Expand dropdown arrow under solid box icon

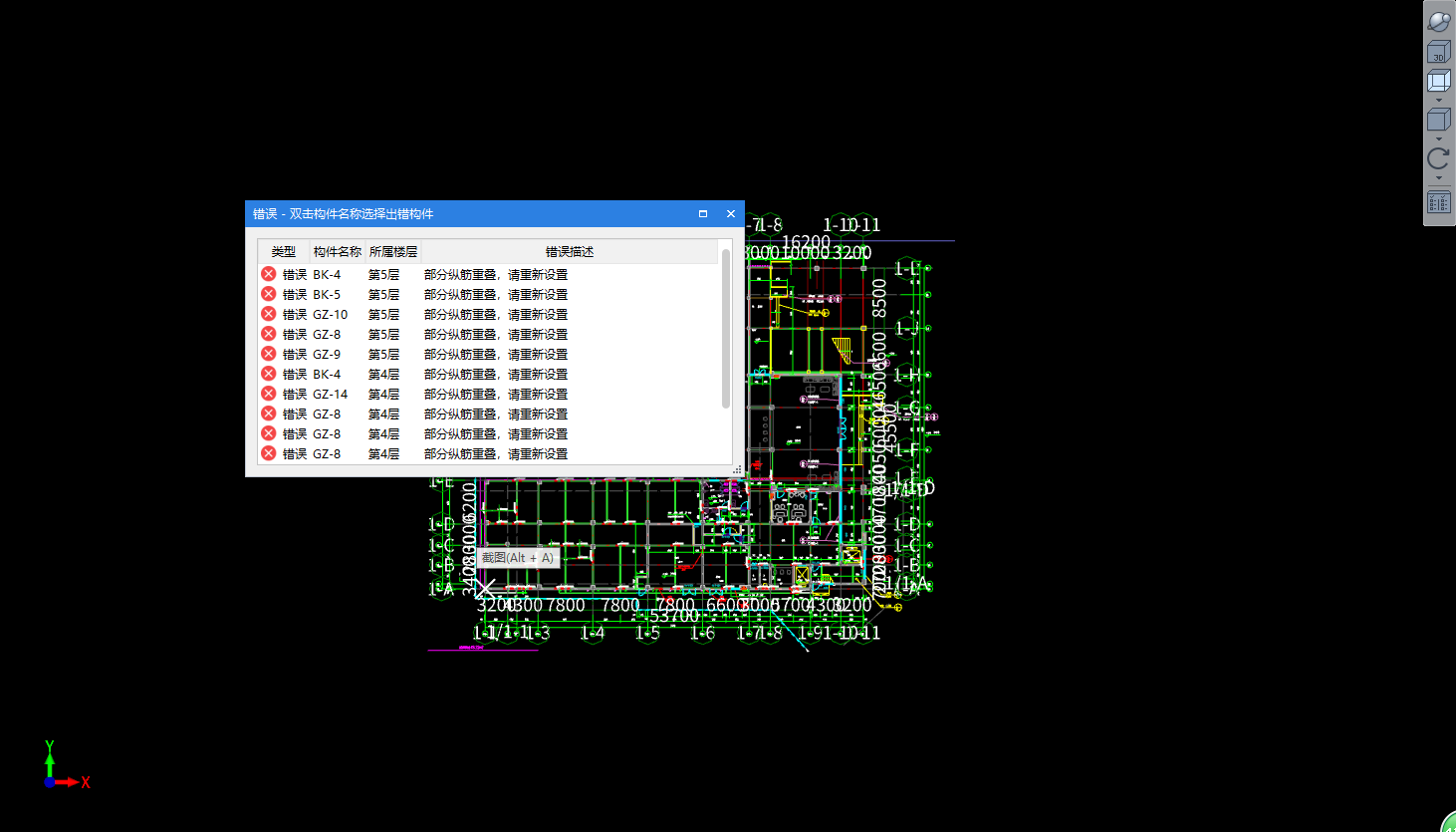1439,139
